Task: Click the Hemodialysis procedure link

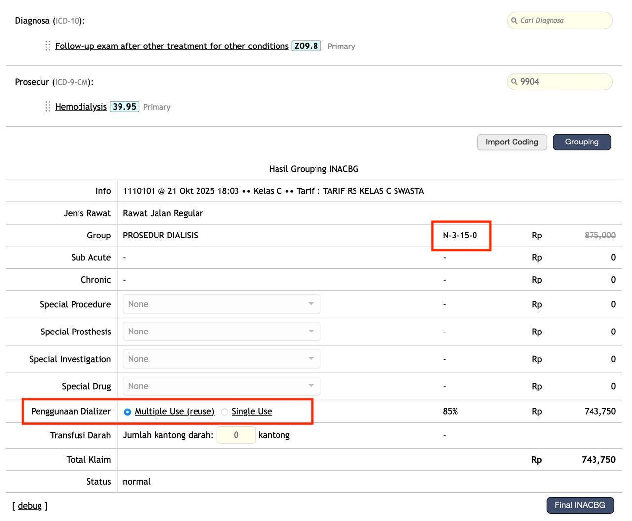Action: pyautogui.click(x=81, y=107)
